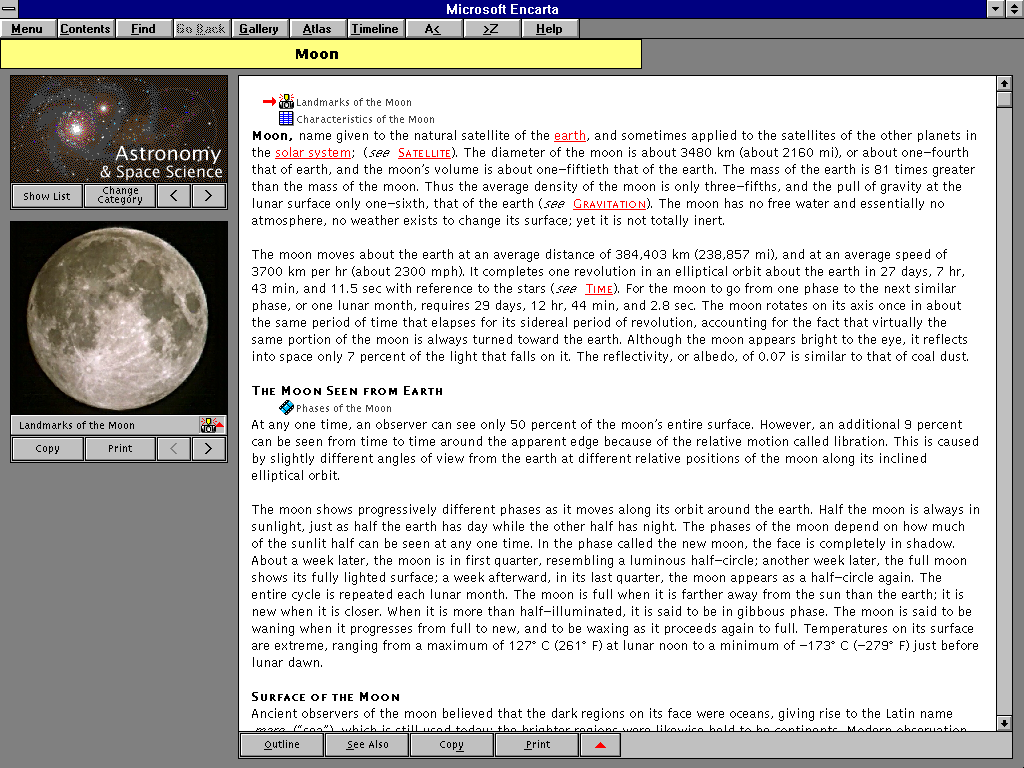Viewport: 1024px width, 768px height.
Task: Click the 'Surface of the Moon' heading
Action: pos(325,697)
